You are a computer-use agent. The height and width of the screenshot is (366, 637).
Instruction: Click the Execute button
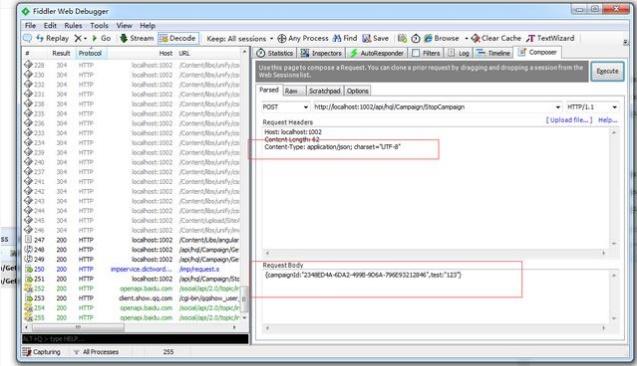click(607, 71)
